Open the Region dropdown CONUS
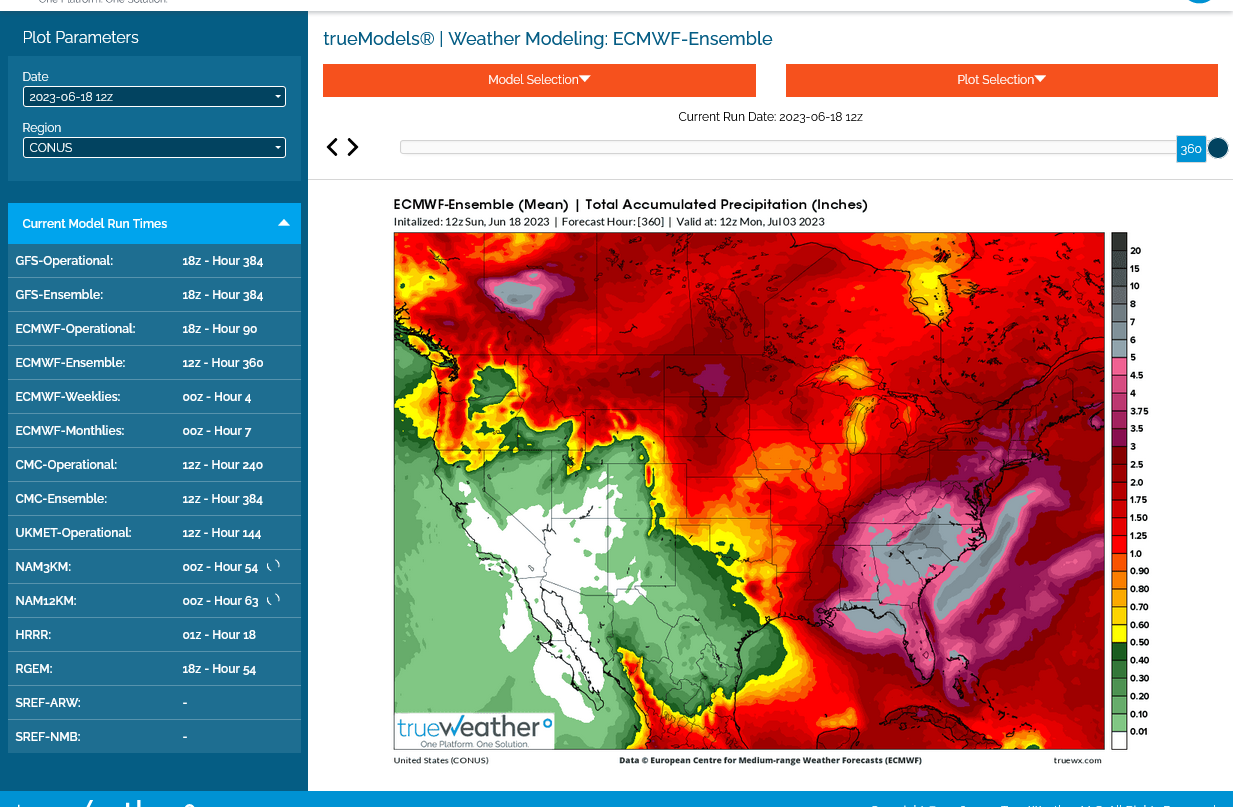 [x=154, y=148]
